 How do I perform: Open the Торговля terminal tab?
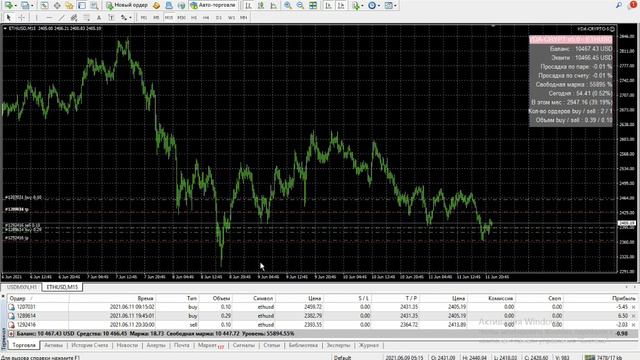point(24,345)
